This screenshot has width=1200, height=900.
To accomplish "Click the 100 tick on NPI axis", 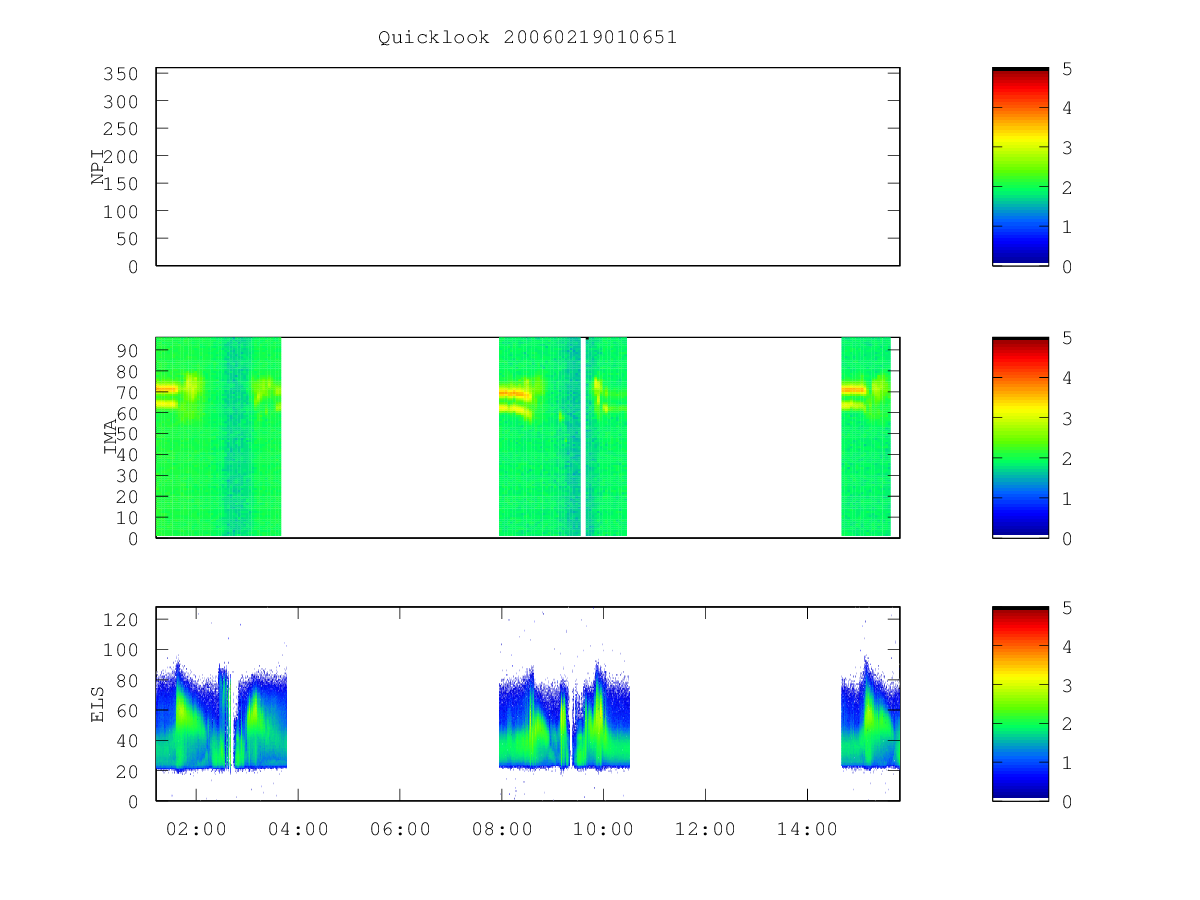I will point(121,212).
